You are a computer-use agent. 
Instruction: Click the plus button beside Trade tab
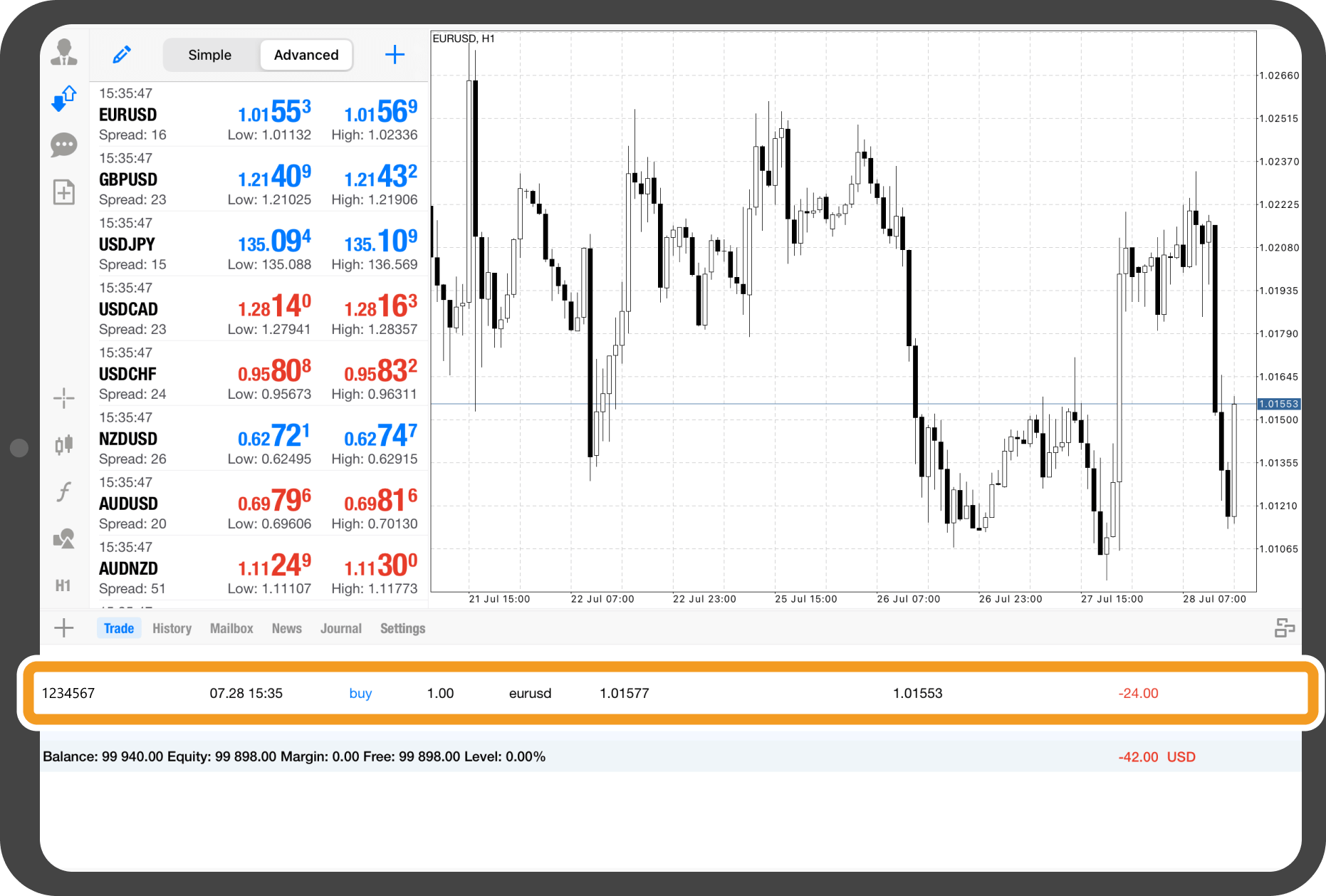tap(64, 627)
